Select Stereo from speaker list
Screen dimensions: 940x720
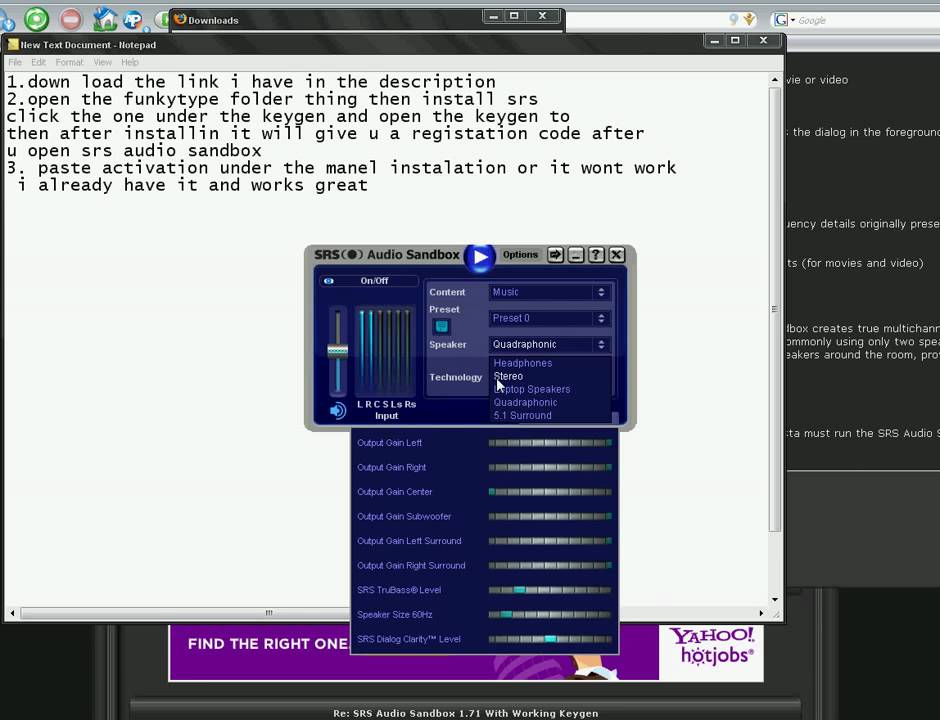pos(508,376)
